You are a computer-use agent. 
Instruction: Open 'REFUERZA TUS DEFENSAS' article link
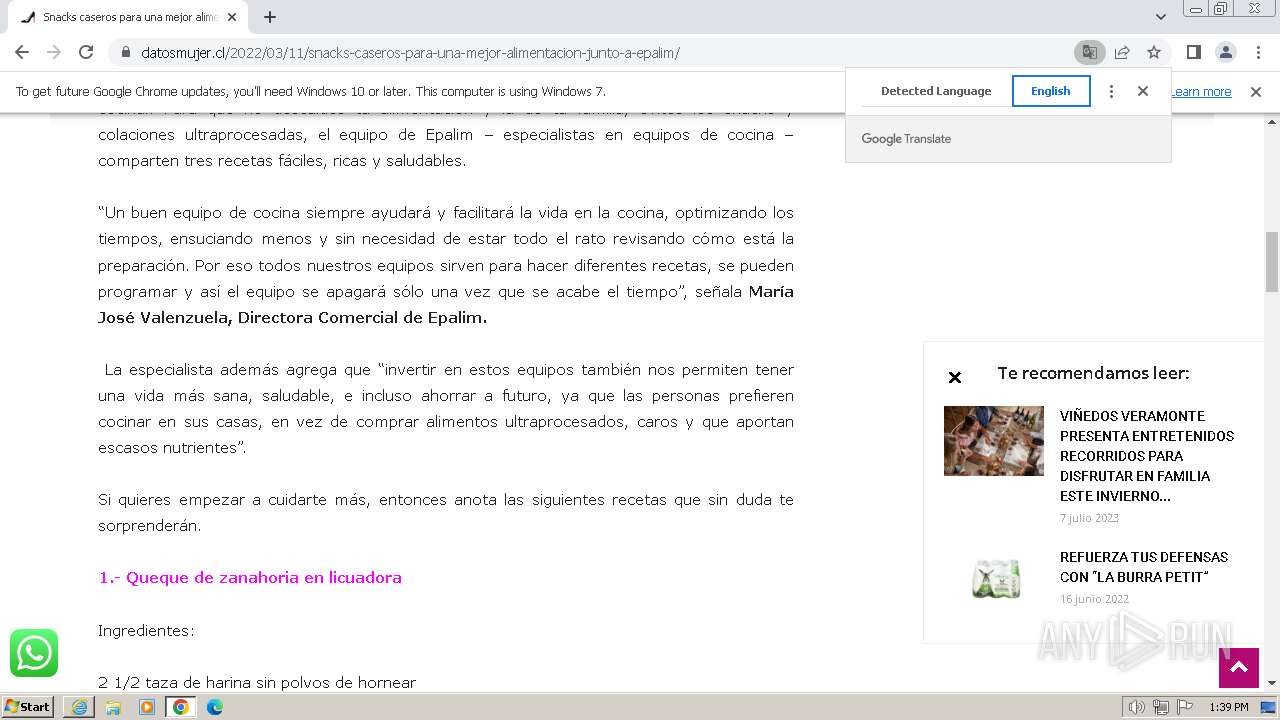pos(1144,567)
